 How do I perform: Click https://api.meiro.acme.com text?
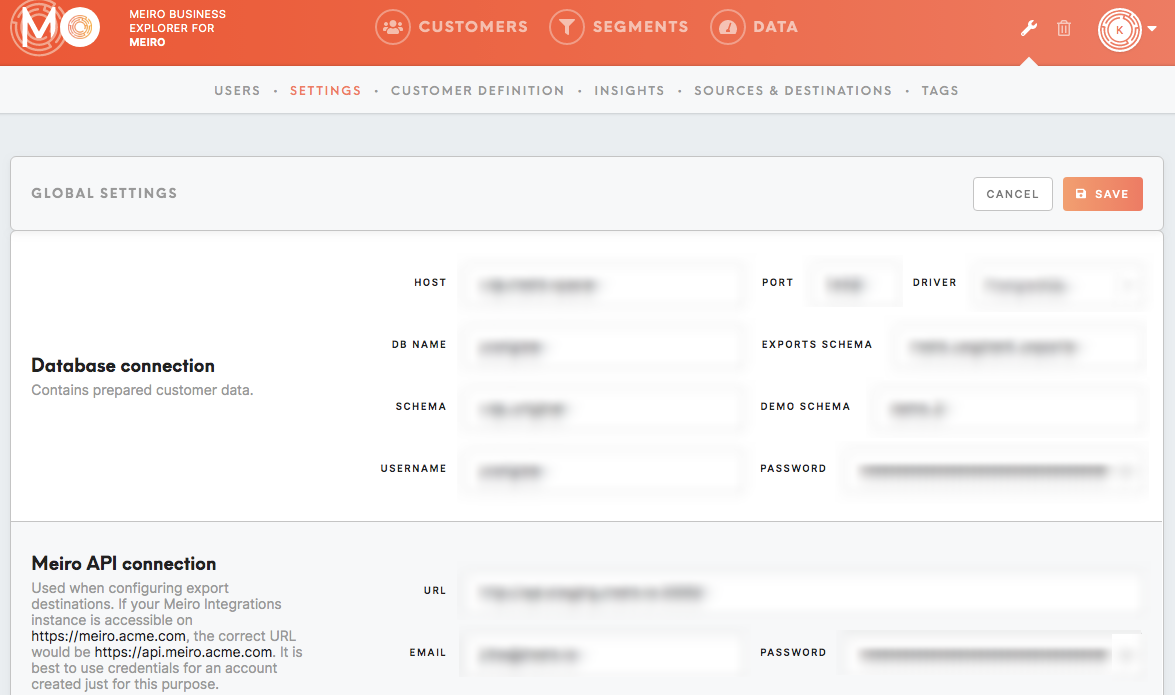pyautogui.click(x=184, y=652)
